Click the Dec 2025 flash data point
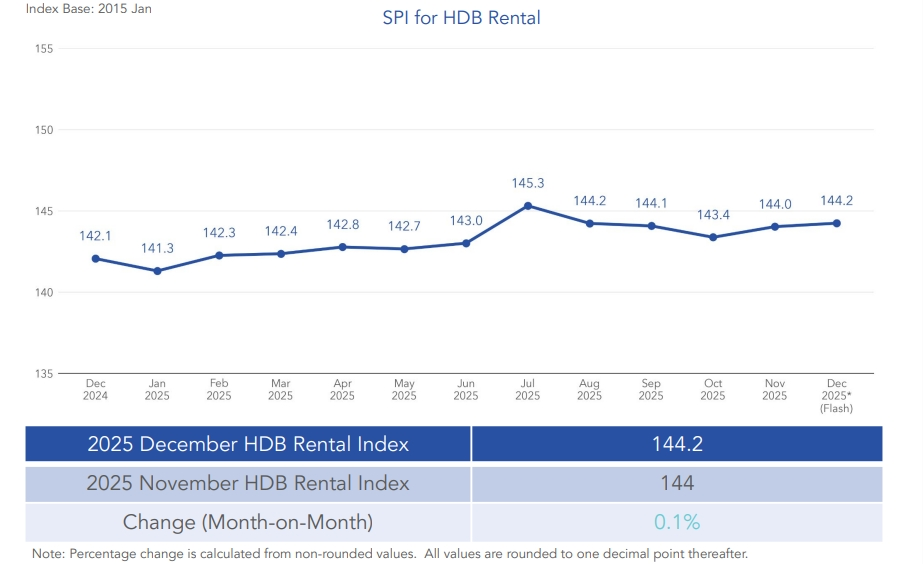The height and width of the screenshot is (564, 923). pos(836,223)
